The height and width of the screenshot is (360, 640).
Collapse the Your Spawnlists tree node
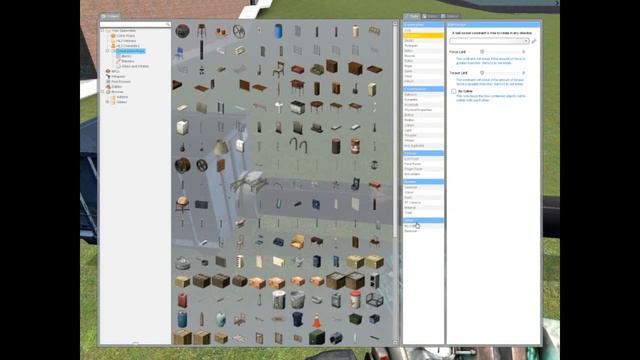point(103,31)
